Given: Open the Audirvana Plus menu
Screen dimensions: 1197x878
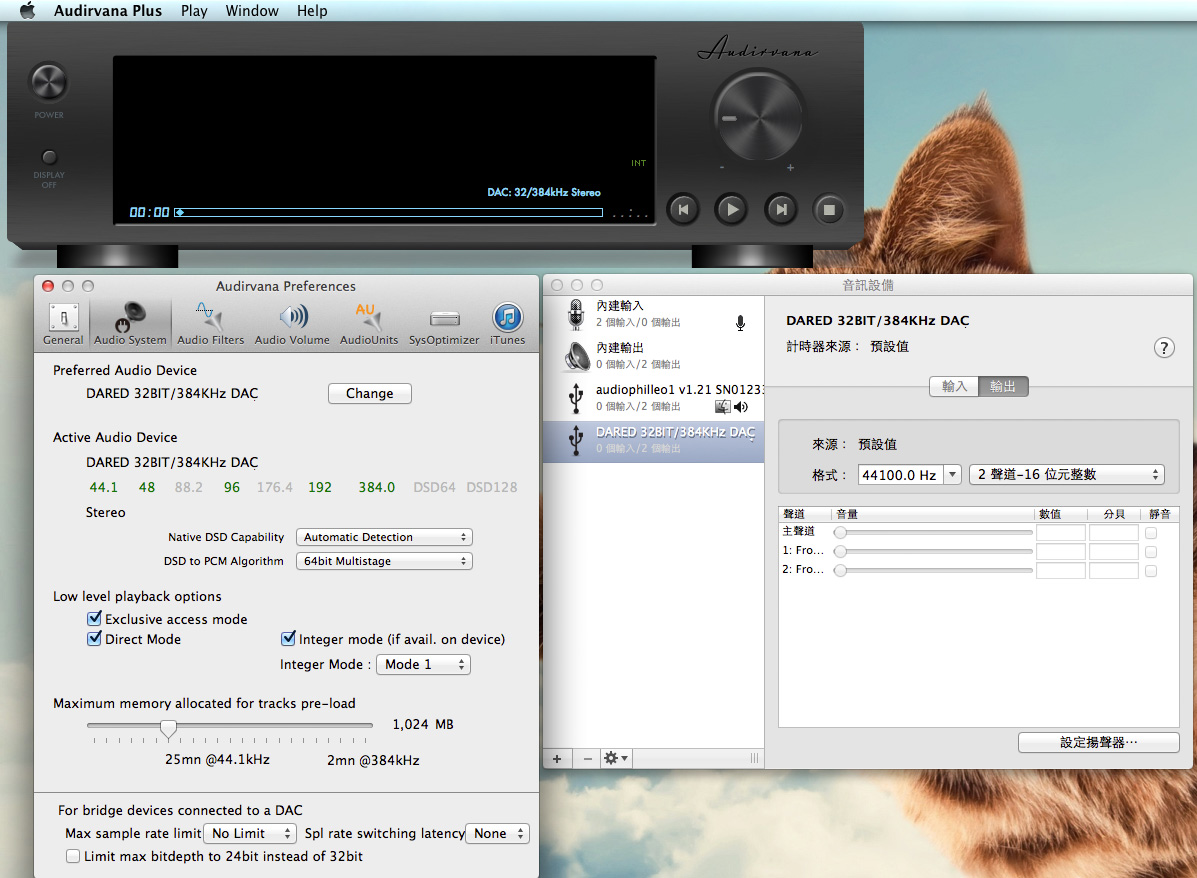Looking at the screenshot, I should coord(108,11).
